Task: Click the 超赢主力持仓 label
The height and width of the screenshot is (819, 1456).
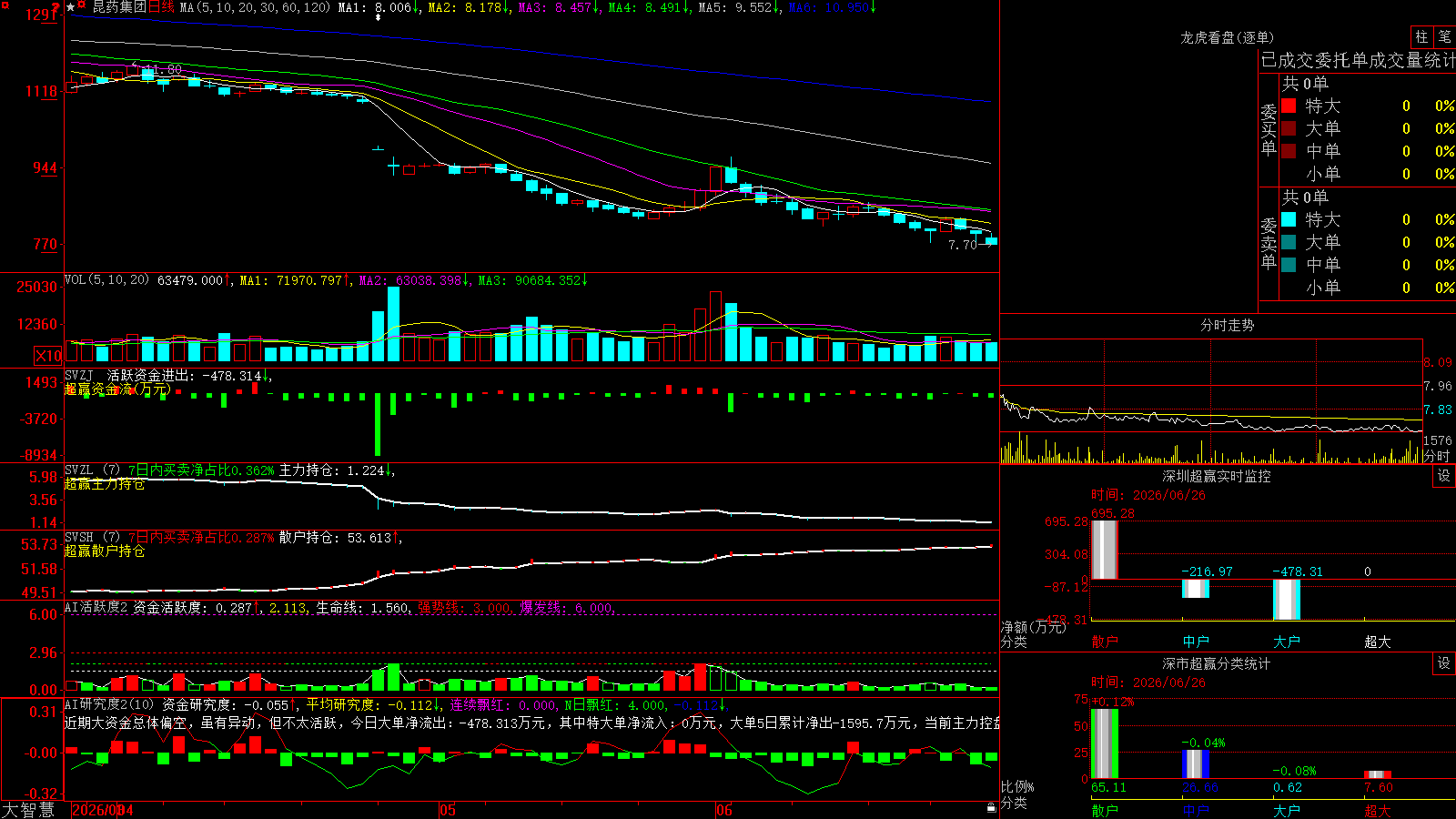Action: (x=105, y=483)
